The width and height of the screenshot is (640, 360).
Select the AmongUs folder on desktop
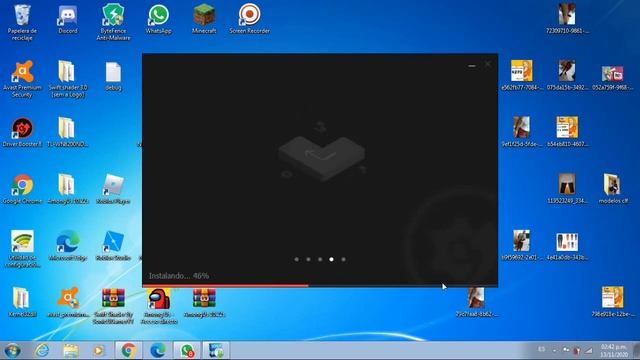68,189
